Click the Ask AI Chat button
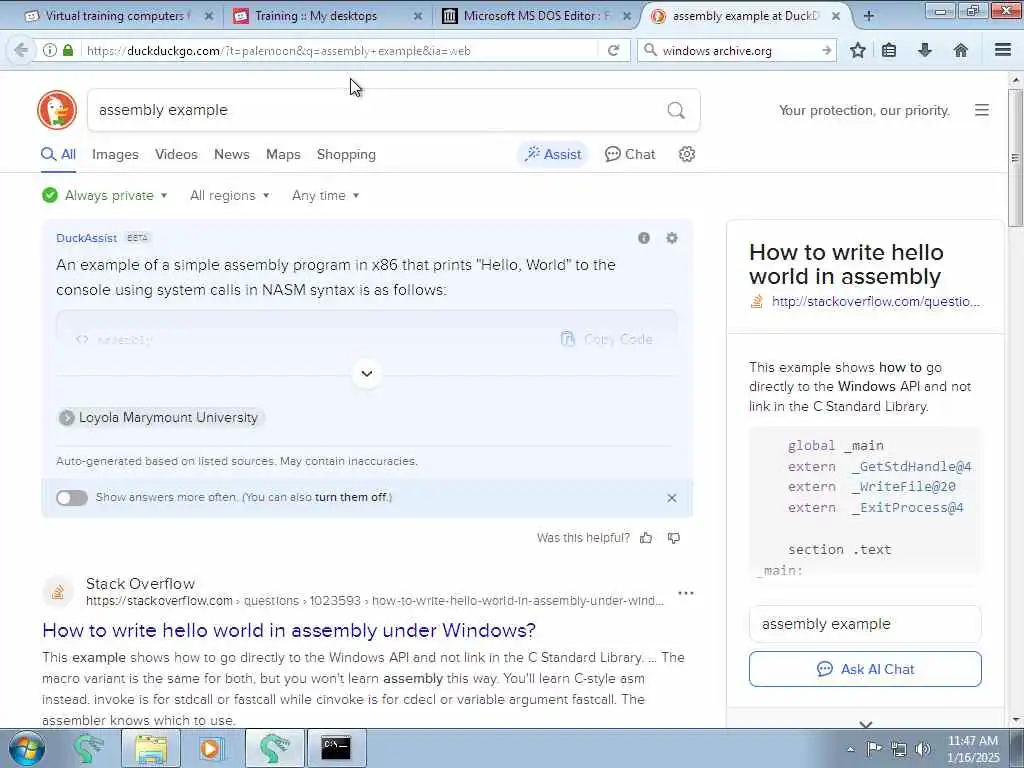Viewport: 1024px width, 768px height. [865, 669]
